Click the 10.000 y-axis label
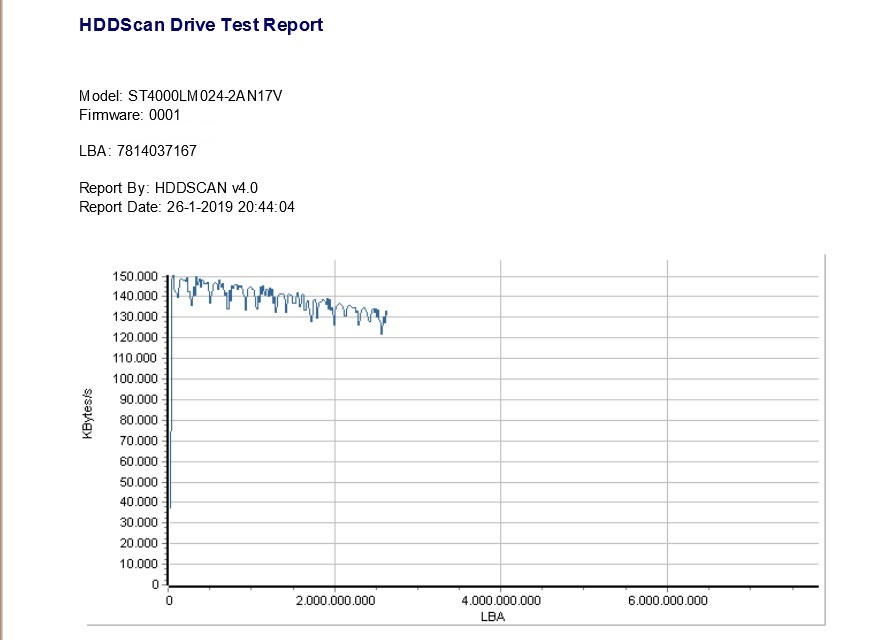887x640 pixels. [138, 564]
